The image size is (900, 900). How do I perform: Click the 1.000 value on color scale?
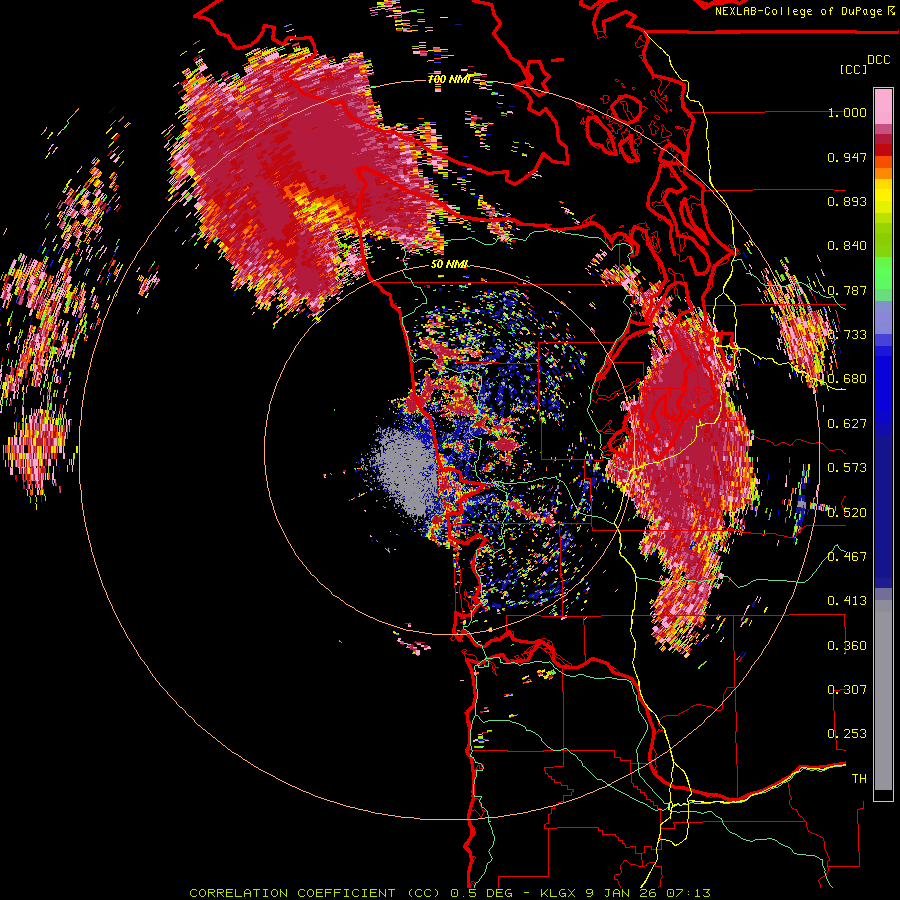point(847,112)
